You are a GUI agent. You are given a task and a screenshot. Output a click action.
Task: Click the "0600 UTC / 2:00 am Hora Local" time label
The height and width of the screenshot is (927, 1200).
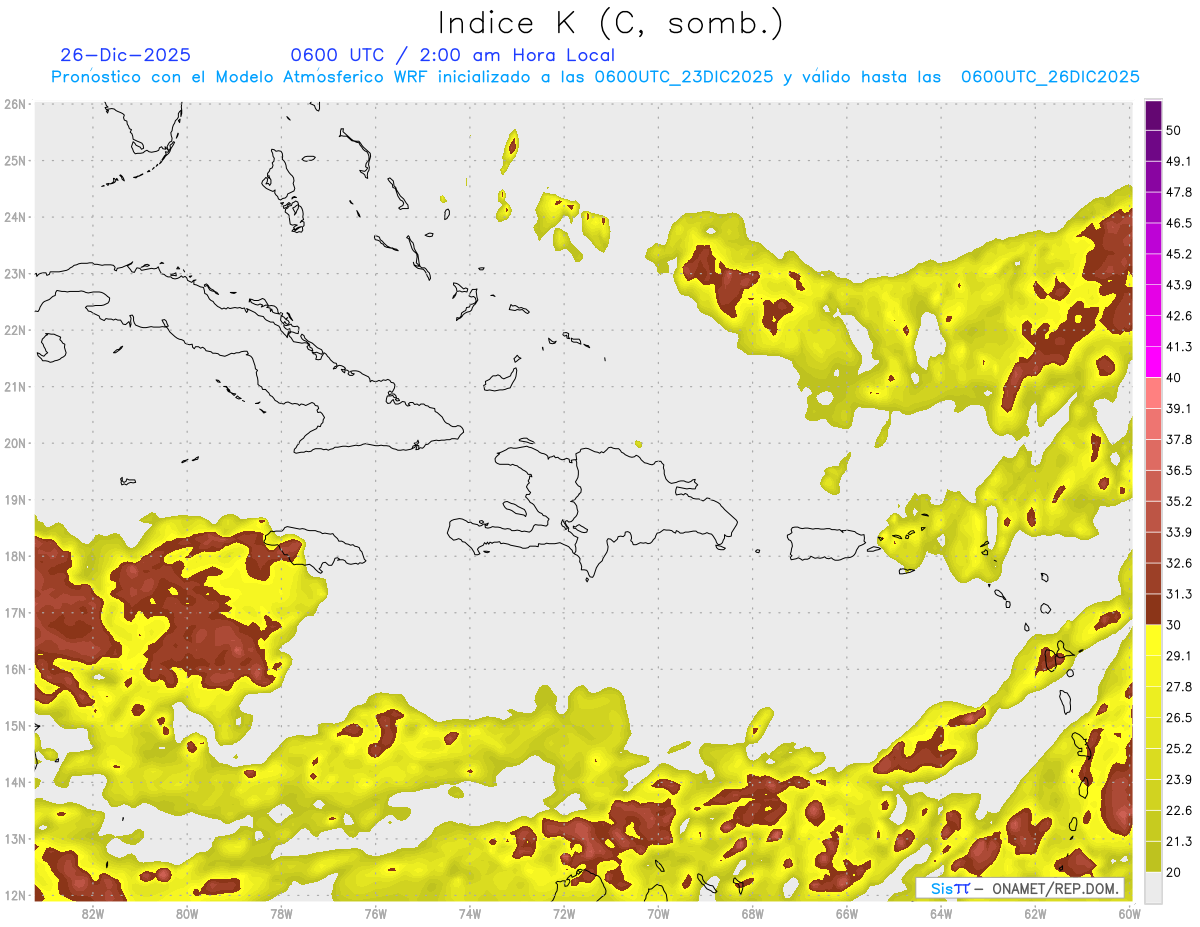pyautogui.click(x=453, y=55)
